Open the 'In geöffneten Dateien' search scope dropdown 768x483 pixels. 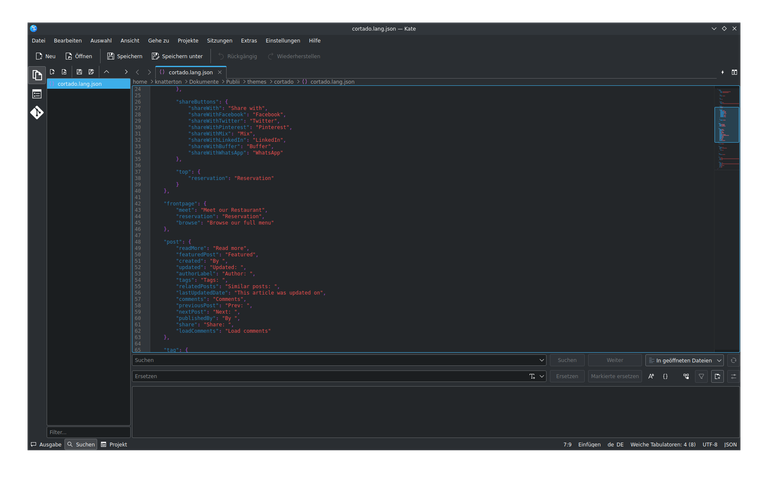[x=684, y=360]
